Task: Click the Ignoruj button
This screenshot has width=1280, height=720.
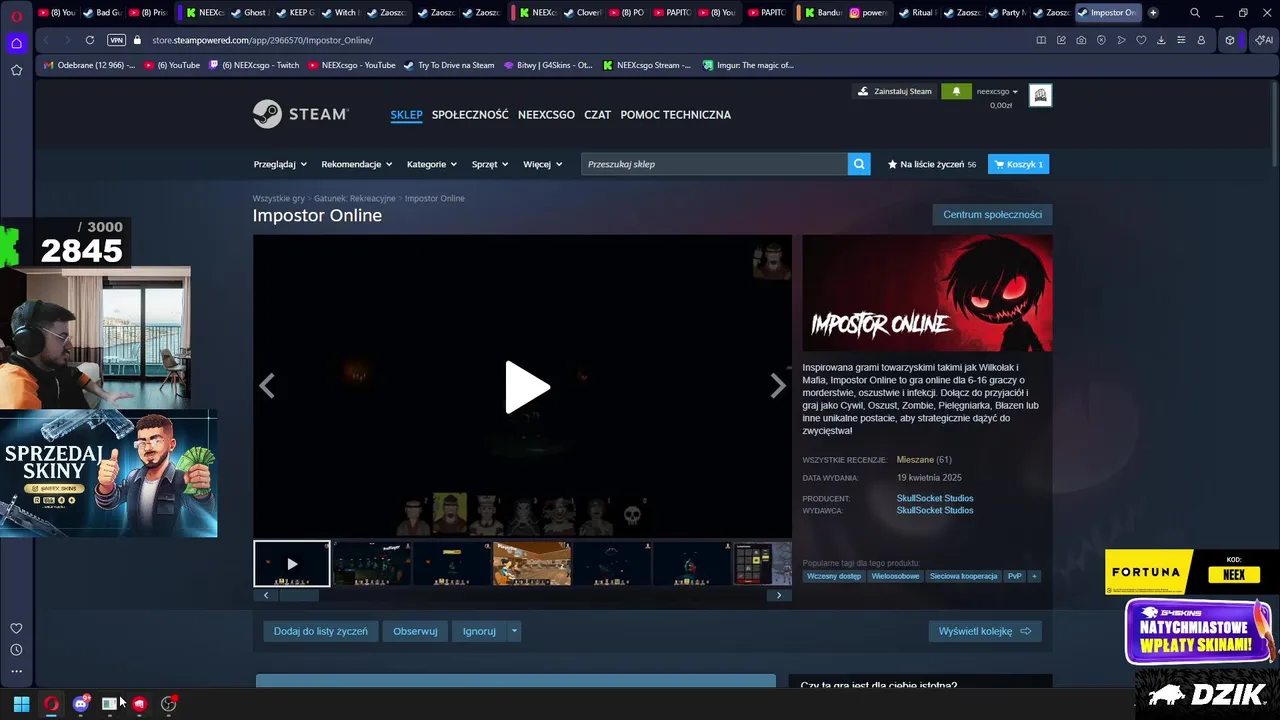Action: tap(479, 631)
